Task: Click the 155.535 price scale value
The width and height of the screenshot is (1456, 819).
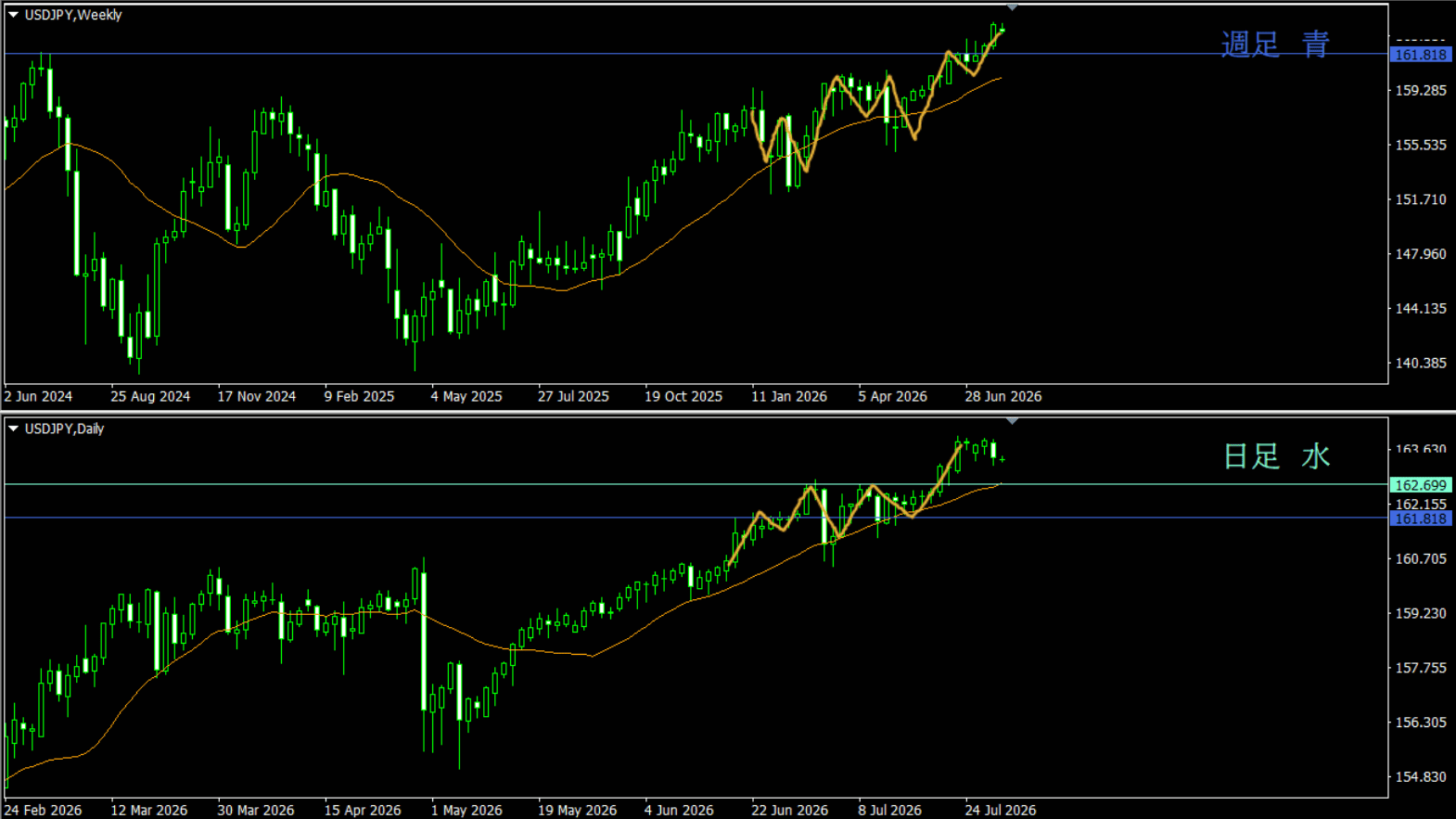Action: tap(1421, 146)
